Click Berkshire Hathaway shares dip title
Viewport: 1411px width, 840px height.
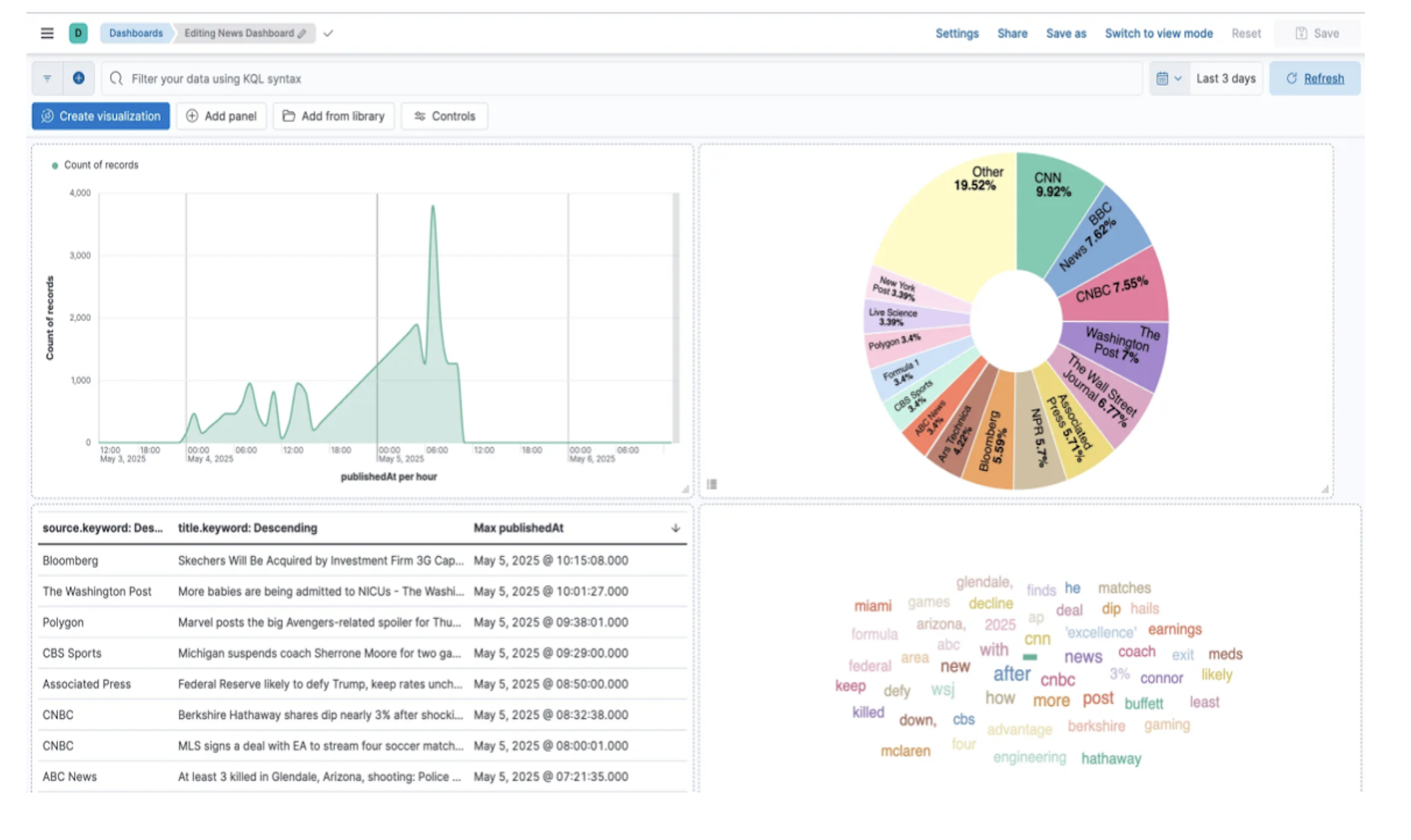tap(320, 716)
